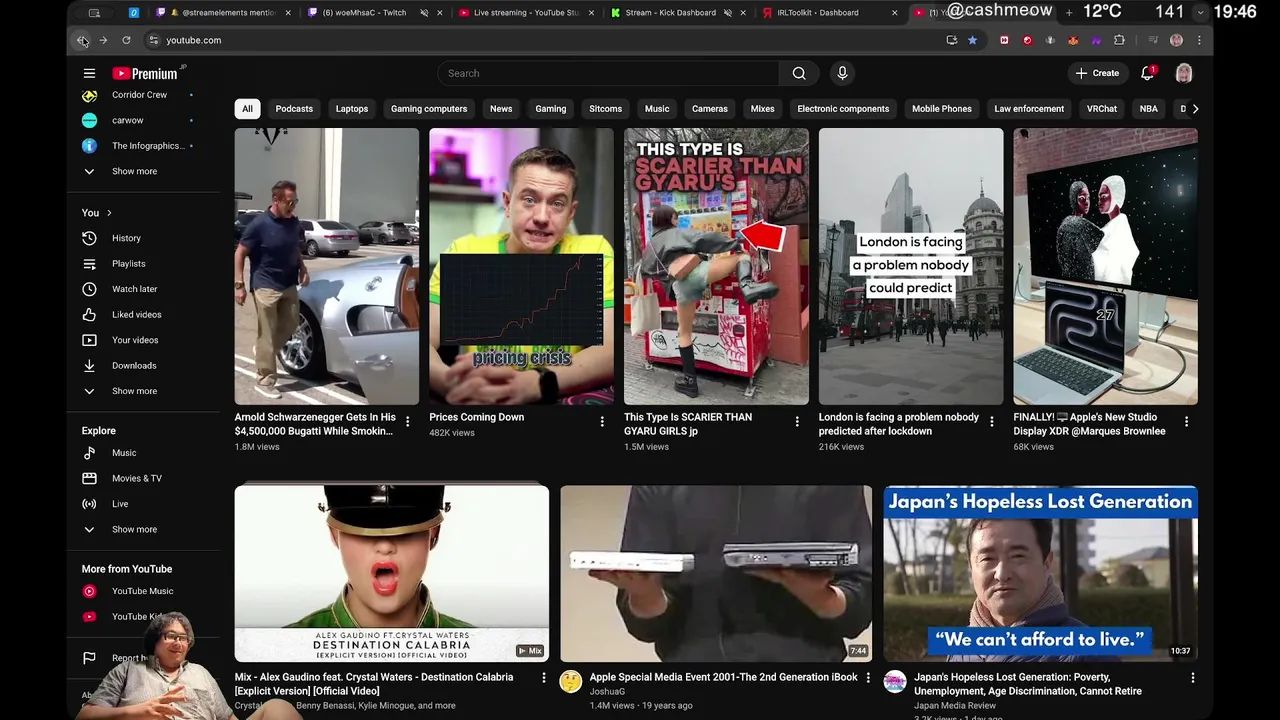Bookmark page with star icon
Screen dimensions: 1280x720
[x=972, y=40]
